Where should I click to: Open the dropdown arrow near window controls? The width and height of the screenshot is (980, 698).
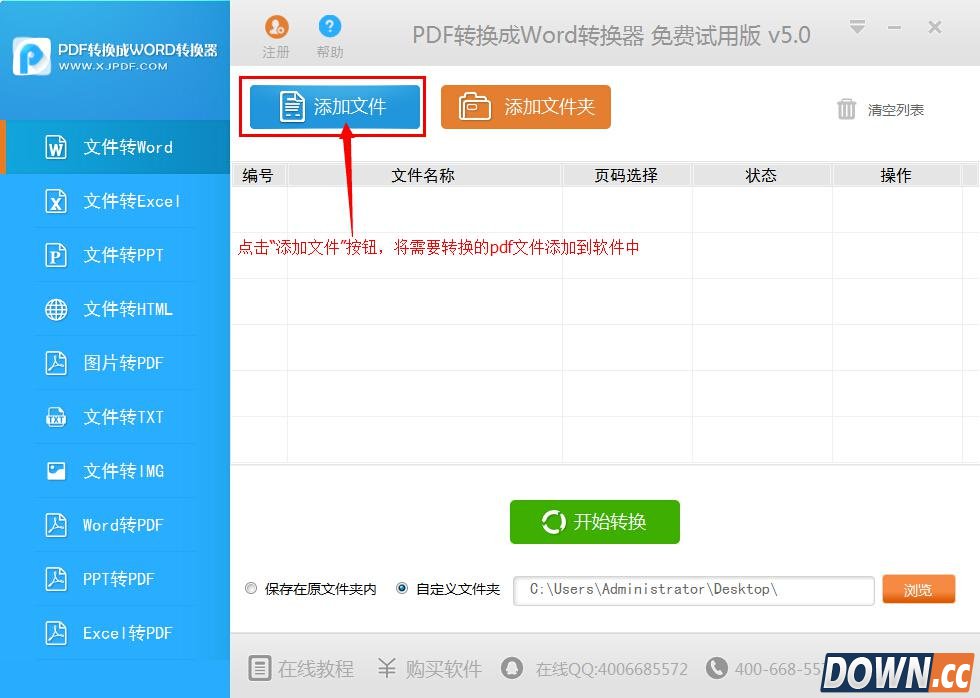857,28
